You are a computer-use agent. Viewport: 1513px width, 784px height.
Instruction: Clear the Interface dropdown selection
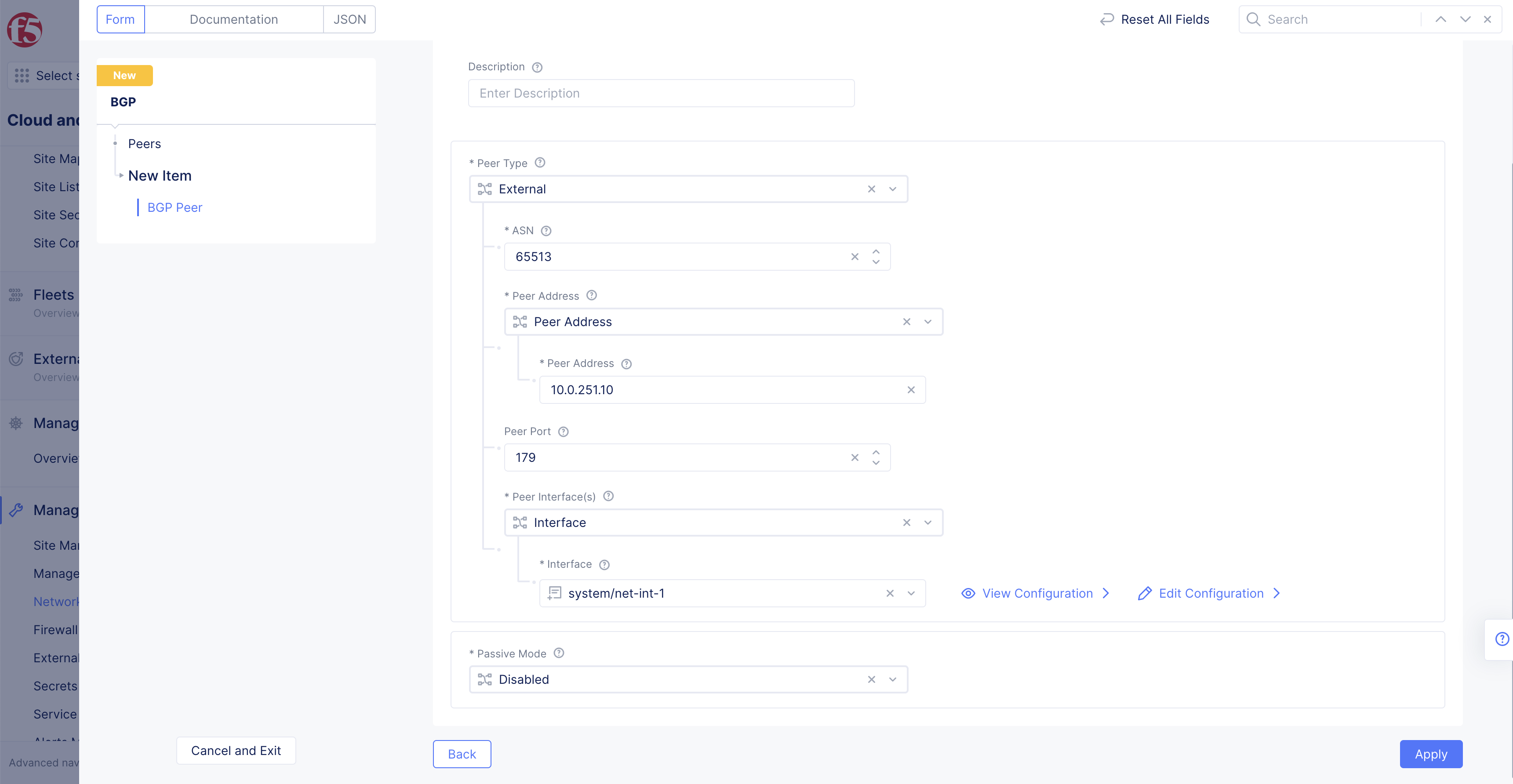tap(906, 523)
